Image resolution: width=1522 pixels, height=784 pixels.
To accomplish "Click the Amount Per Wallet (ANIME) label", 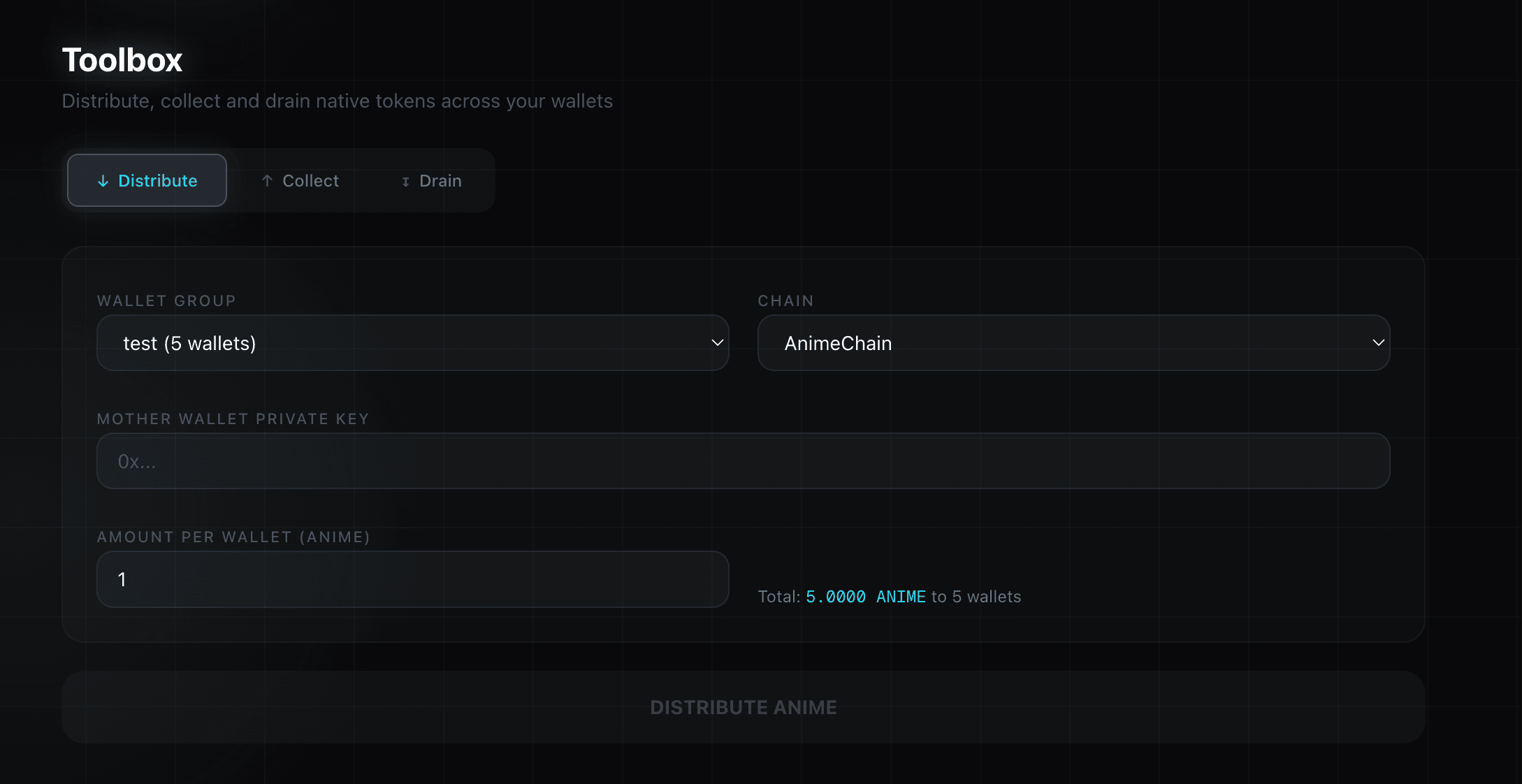I will click(233, 537).
